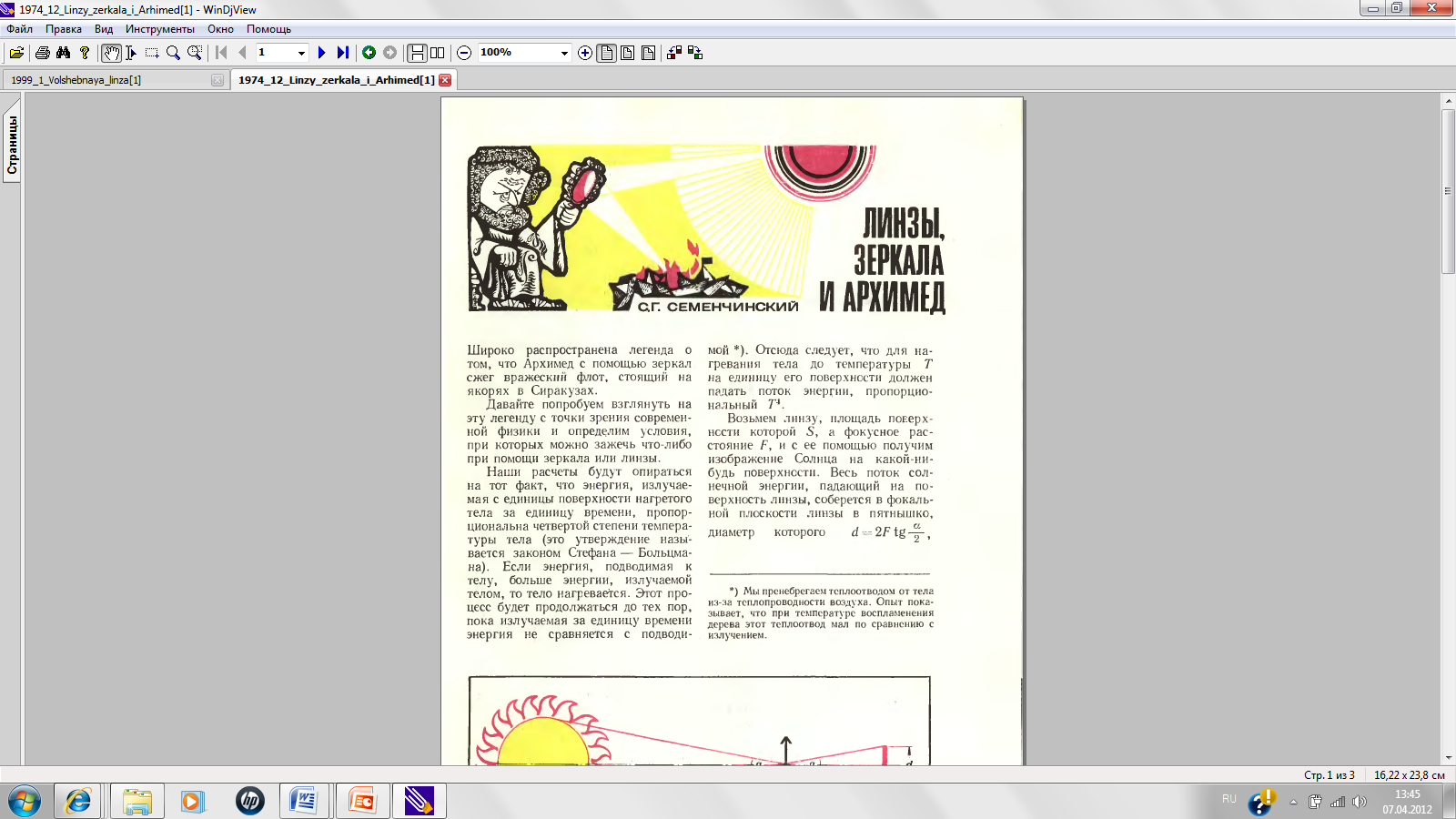Click the rotate left icon
1456x819 pixels.
pos(674,53)
